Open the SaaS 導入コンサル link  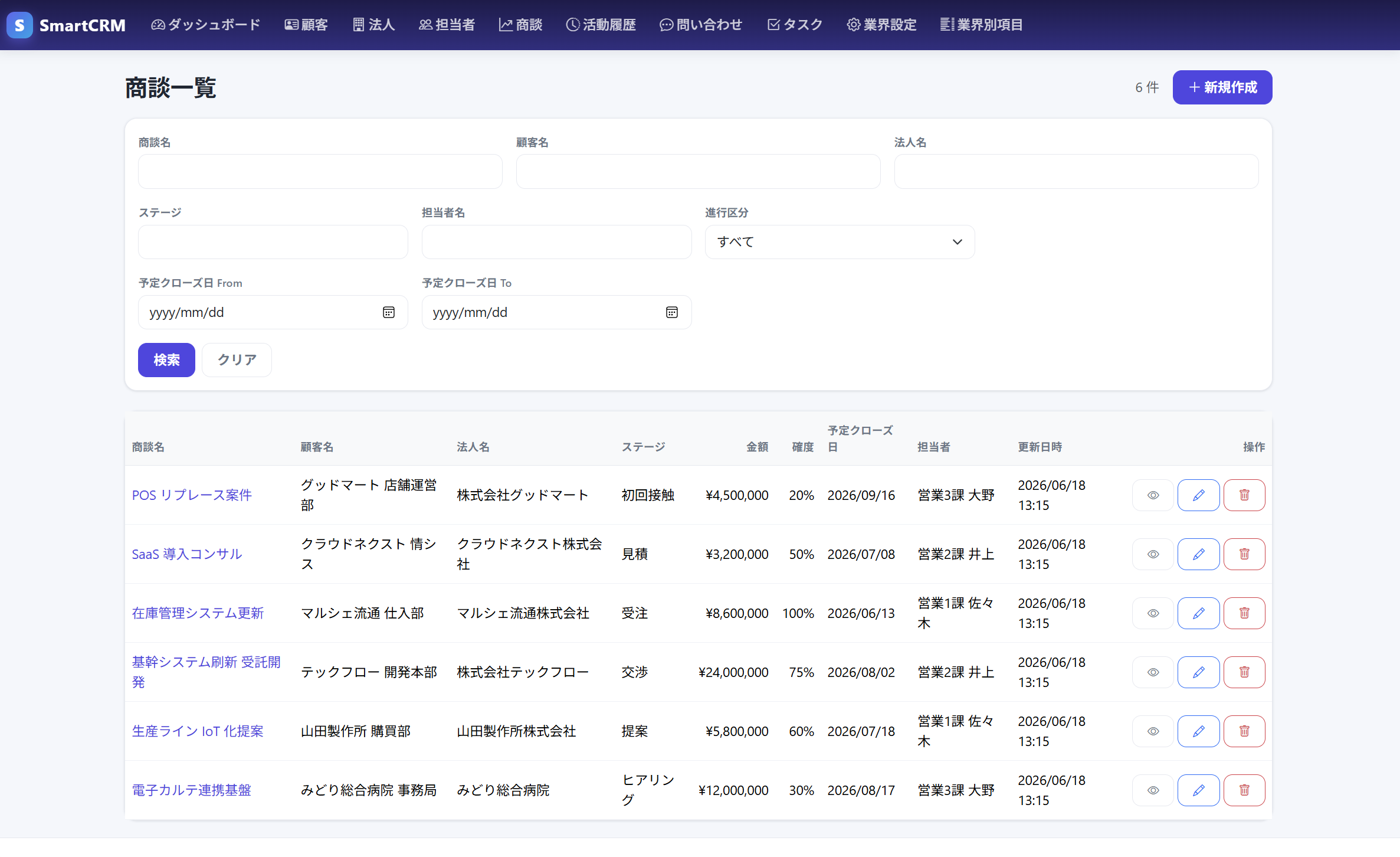(x=187, y=554)
